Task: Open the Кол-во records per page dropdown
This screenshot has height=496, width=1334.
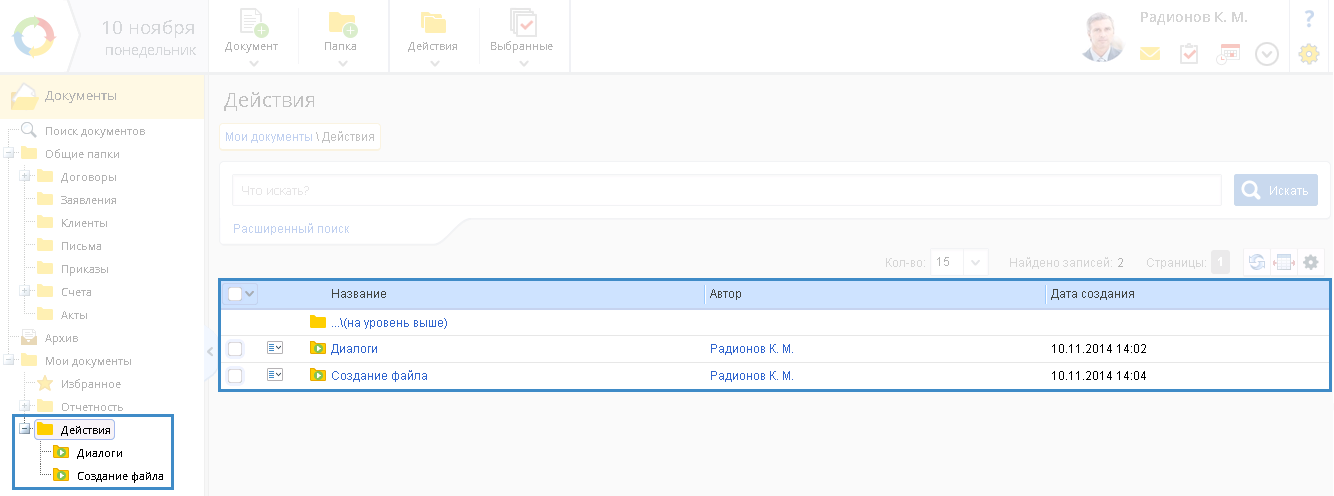Action: (x=975, y=262)
